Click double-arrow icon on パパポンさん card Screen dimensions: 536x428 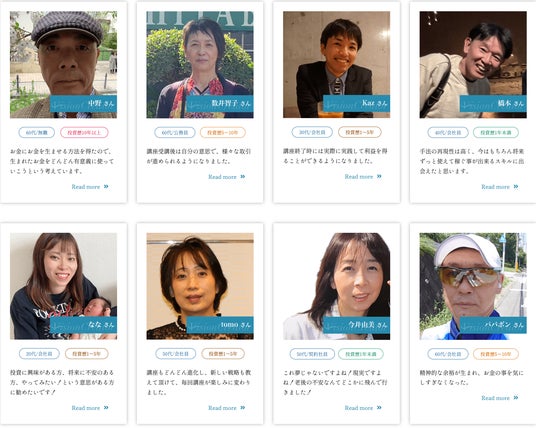click(x=516, y=398)
